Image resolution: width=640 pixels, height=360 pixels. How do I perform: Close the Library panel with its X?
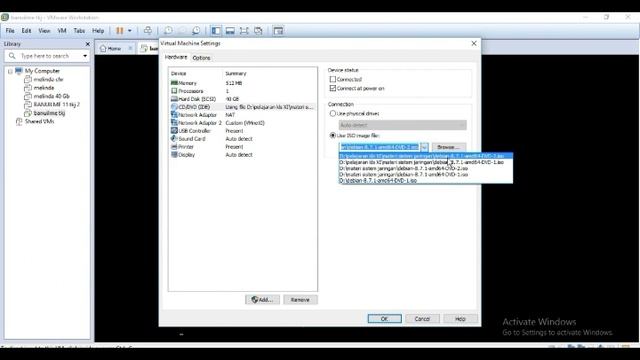(x=87, y=44)
